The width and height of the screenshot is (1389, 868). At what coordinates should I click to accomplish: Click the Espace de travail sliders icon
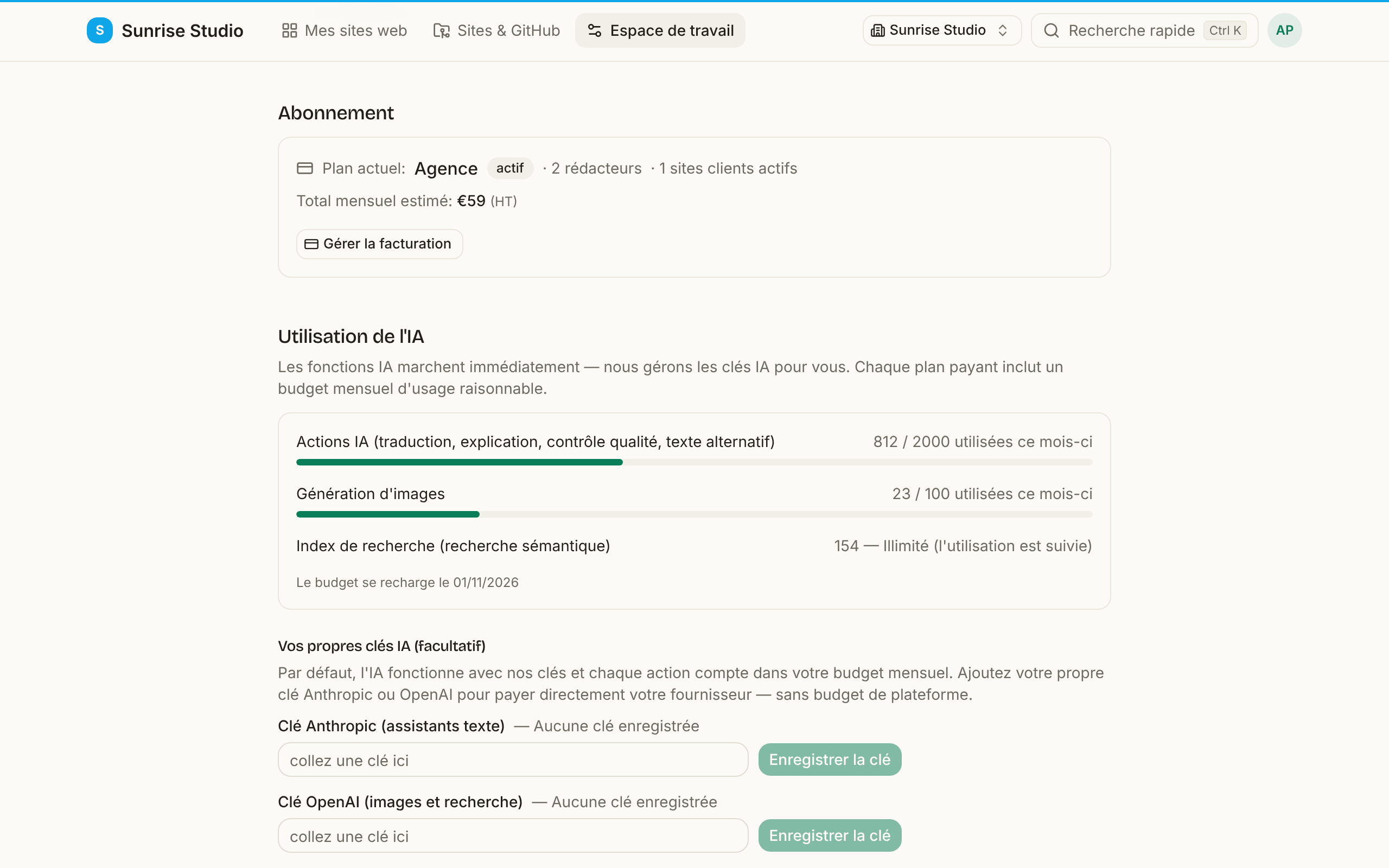click(595, 30)
